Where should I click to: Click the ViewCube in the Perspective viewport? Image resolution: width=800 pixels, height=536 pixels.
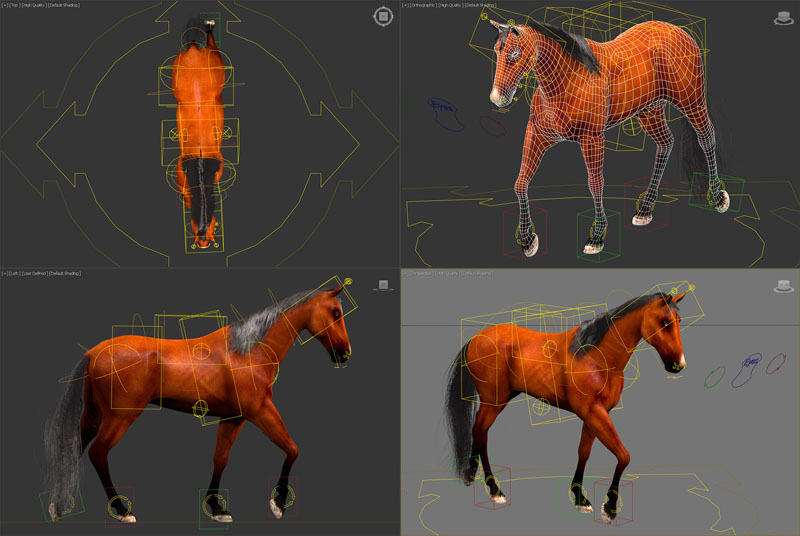pos(783,286)
